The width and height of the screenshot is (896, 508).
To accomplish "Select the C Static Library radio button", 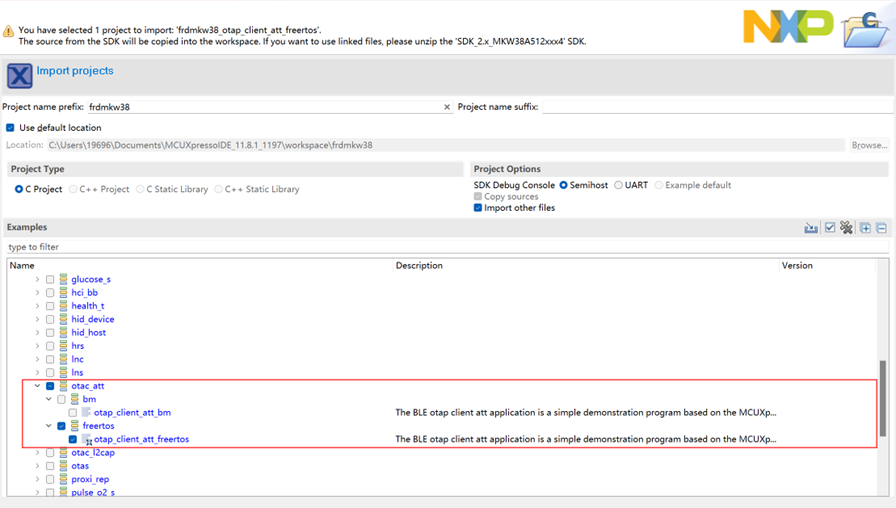I will pyautogui.click(x=140, y=189).
